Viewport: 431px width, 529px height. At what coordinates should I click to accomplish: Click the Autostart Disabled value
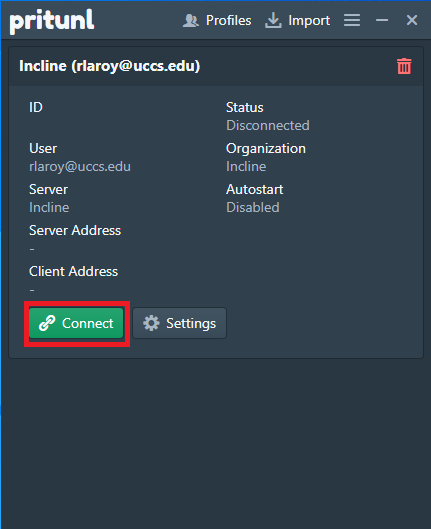pos(253,207)
